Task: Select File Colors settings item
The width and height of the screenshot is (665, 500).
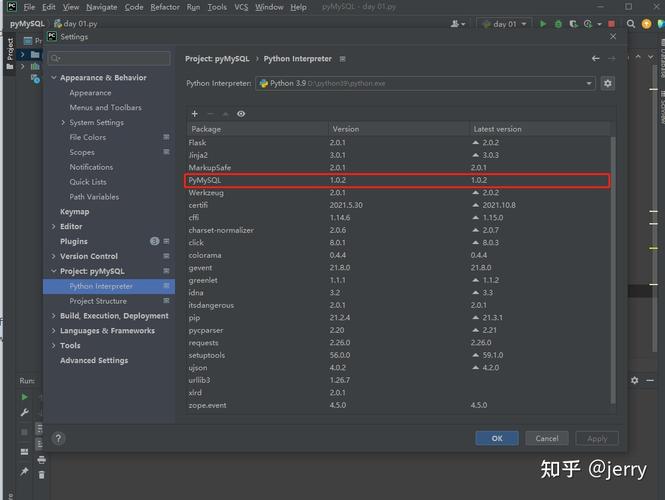Action: 88,137
